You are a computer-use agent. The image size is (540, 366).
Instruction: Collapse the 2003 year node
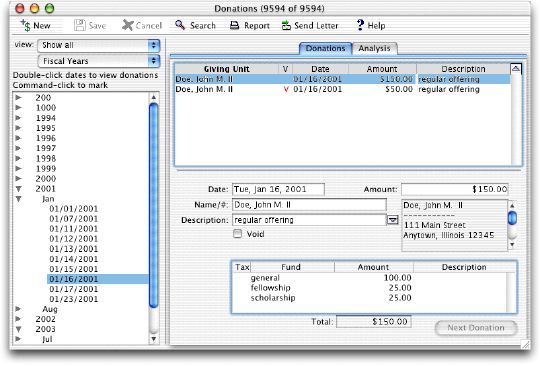19,329
